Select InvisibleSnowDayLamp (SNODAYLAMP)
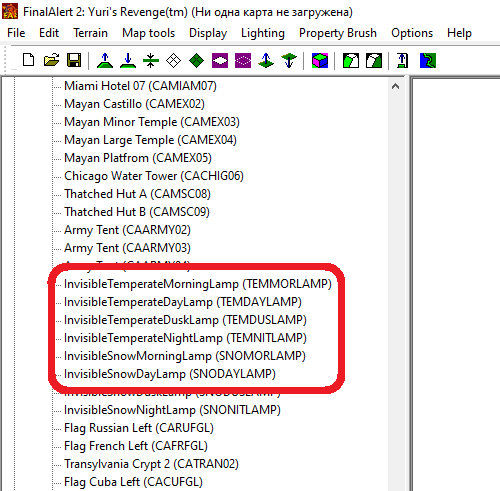 click(x=170, y=374)
